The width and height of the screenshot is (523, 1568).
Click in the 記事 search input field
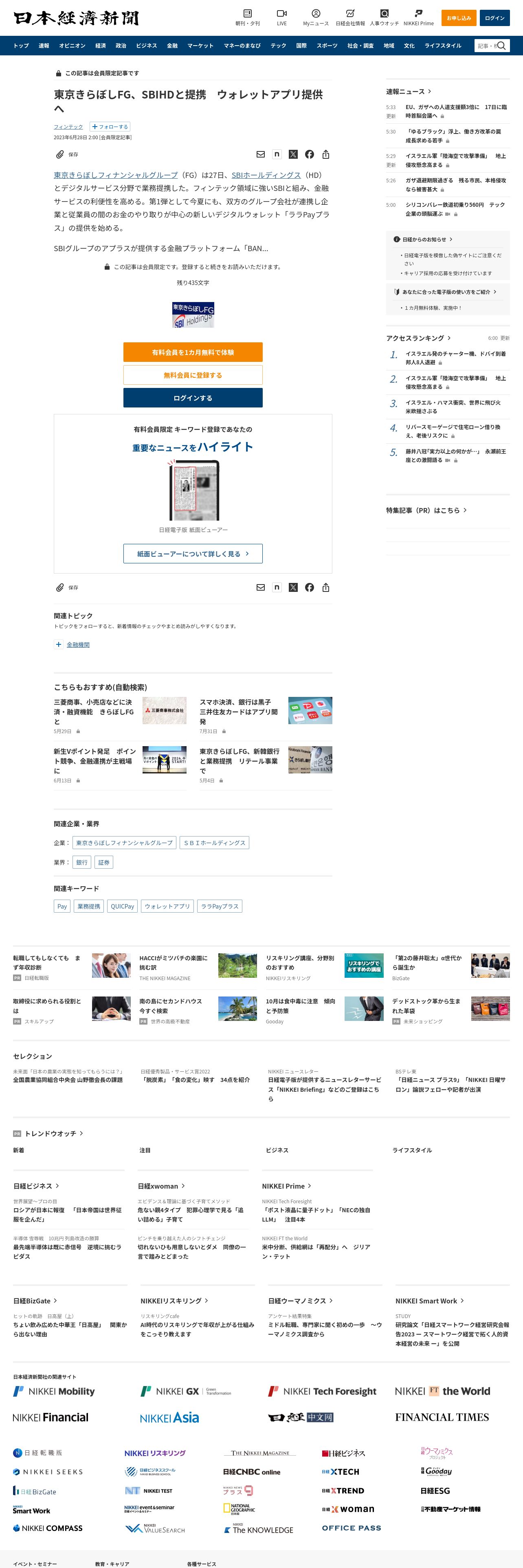point(486,46)
